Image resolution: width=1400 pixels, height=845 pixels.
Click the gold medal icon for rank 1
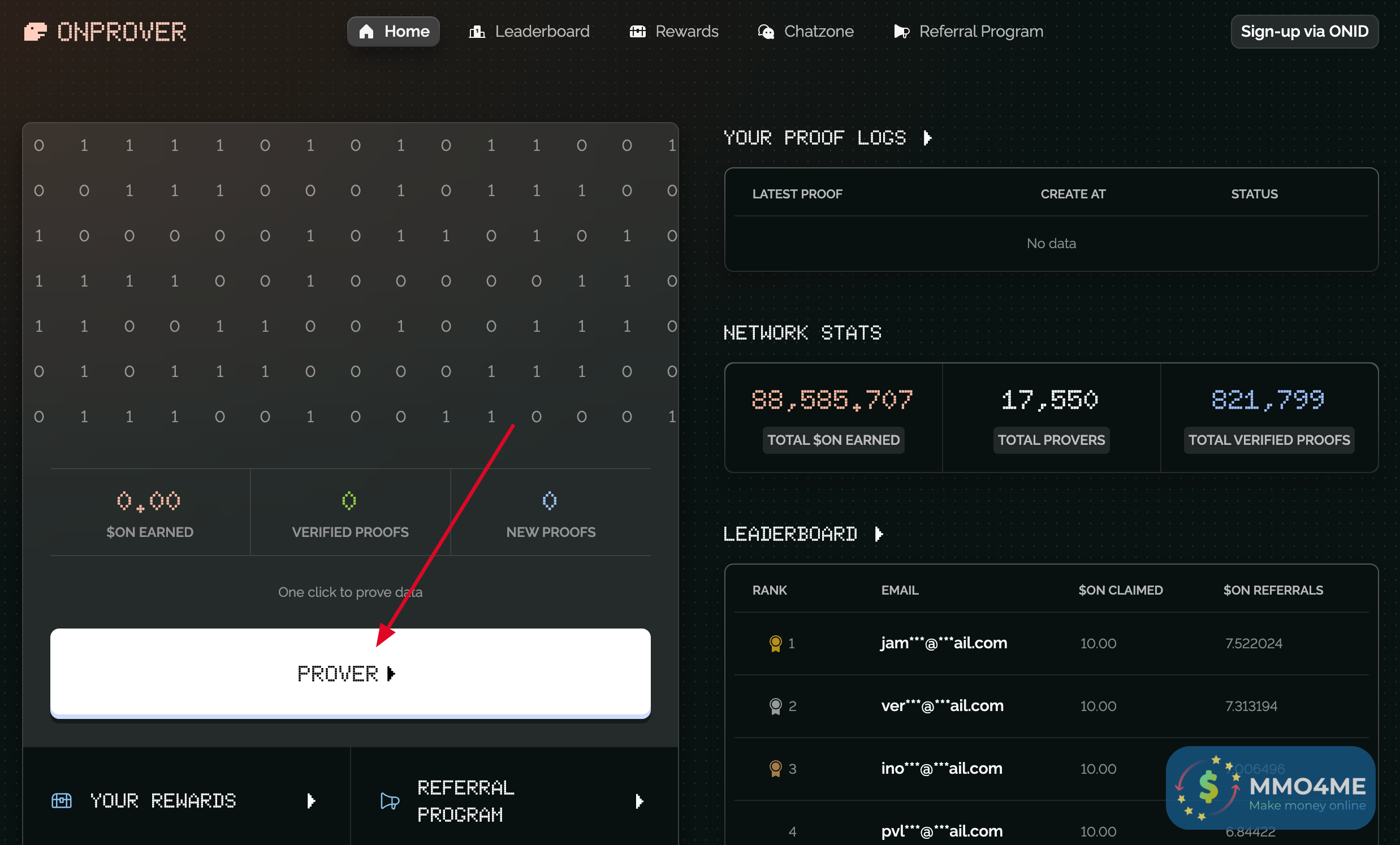(775, 643)
